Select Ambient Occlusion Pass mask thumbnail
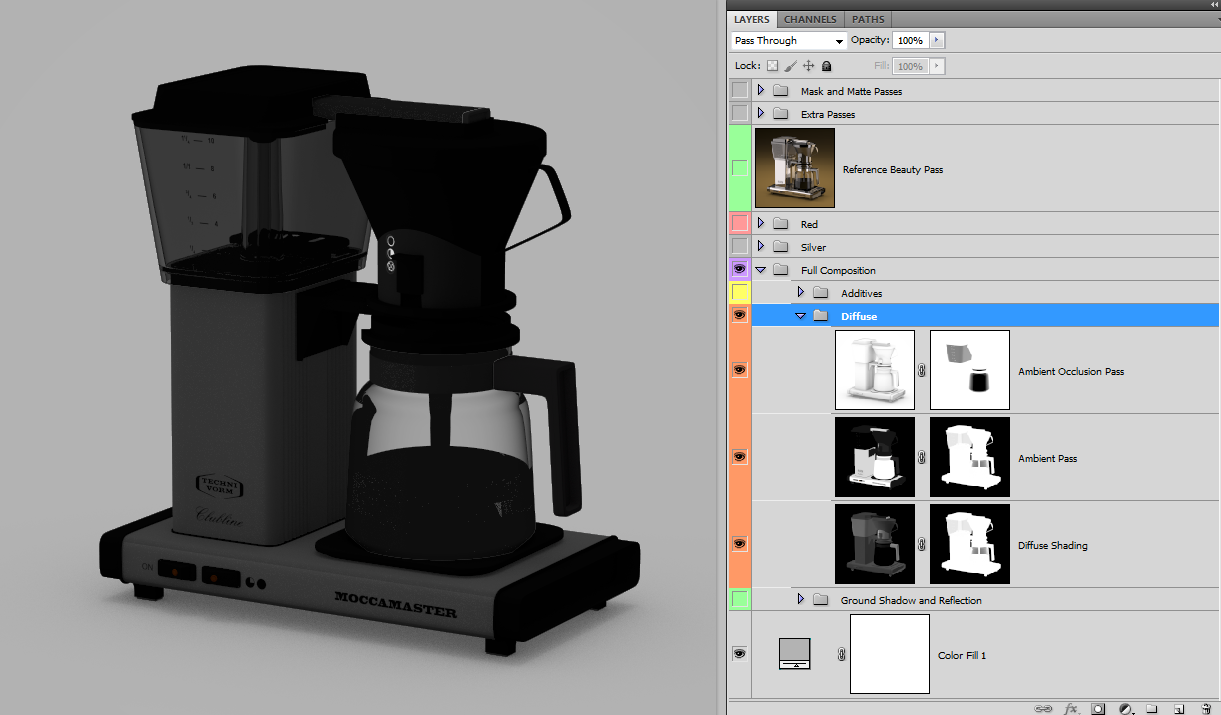Viewport: 1221px width, 715px height. 970,370
